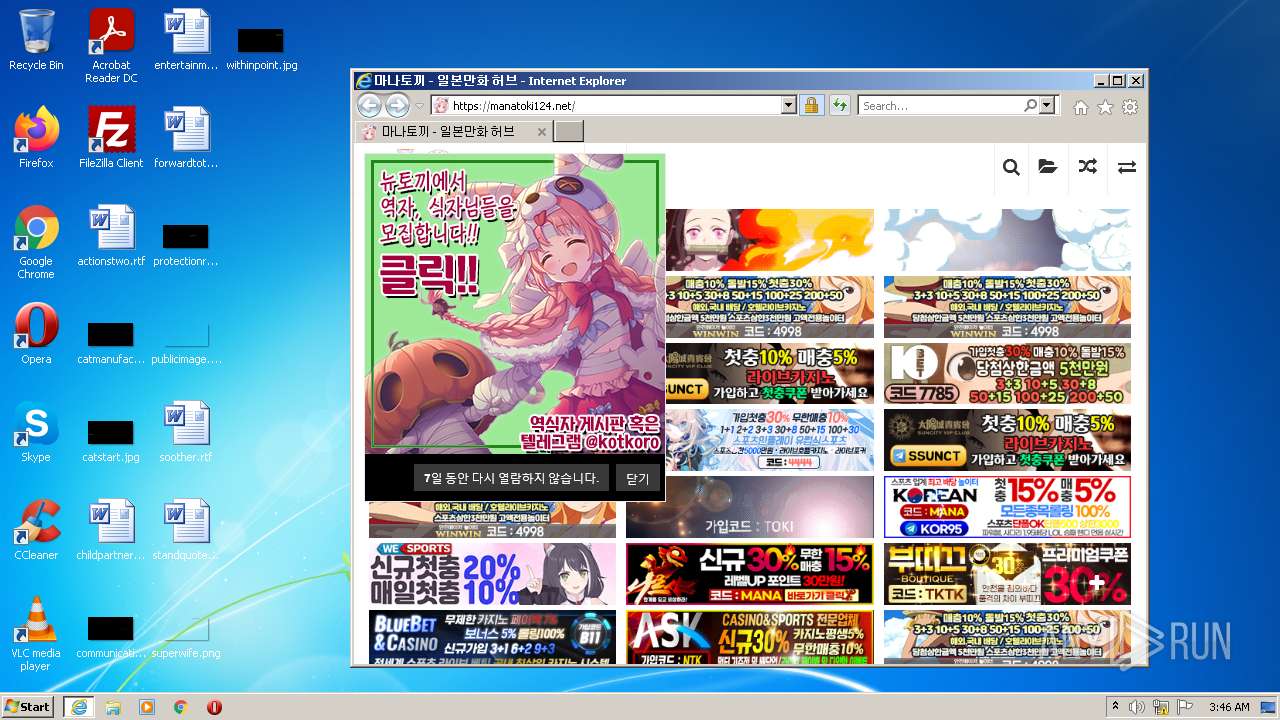Click the browser Back arrow button

[x=369, y=105]
